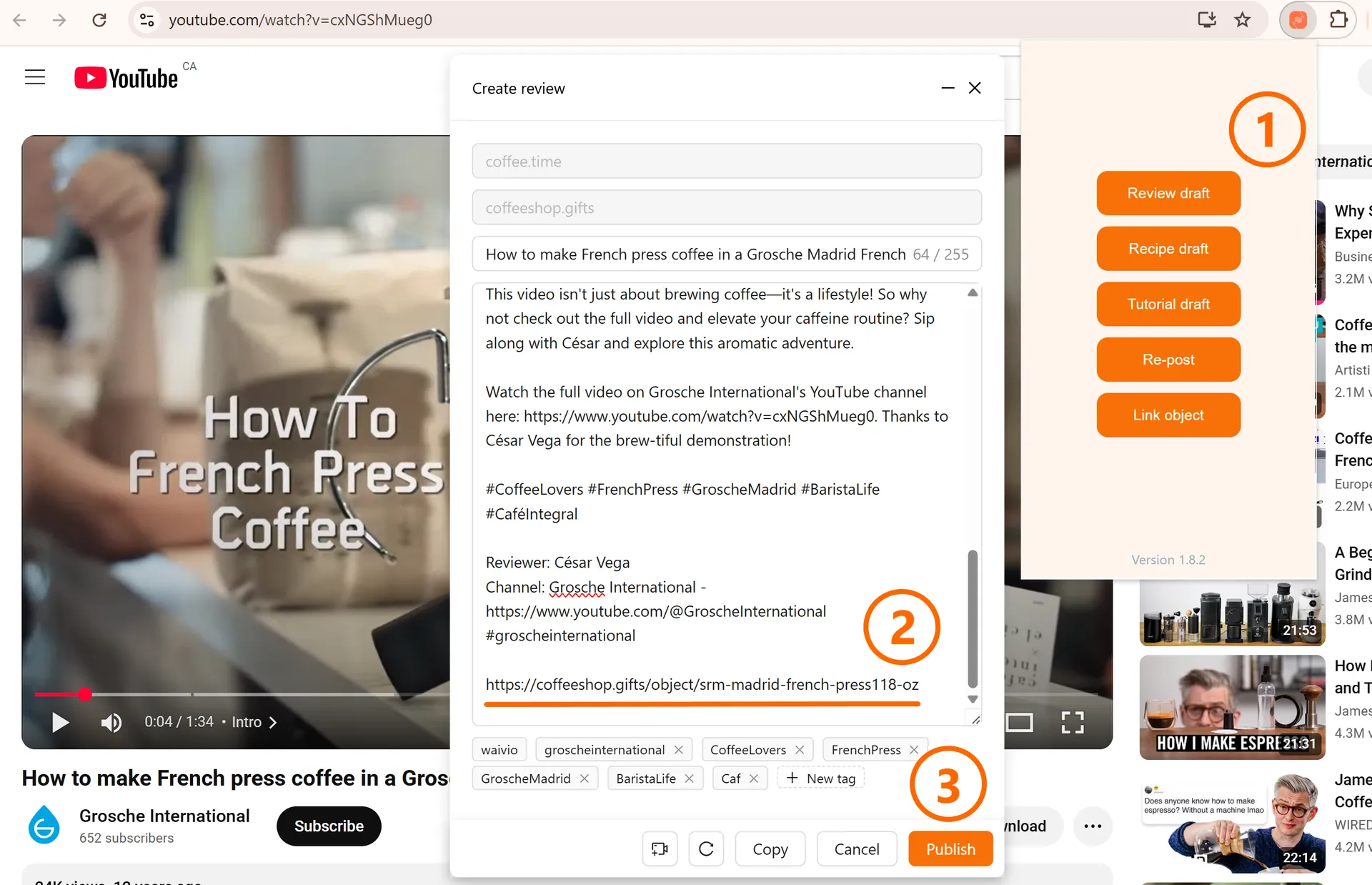This screenshot has height=885, width=1372.
Task: Click the refresh icon beside Copy
Action: (x=706, y=849)
